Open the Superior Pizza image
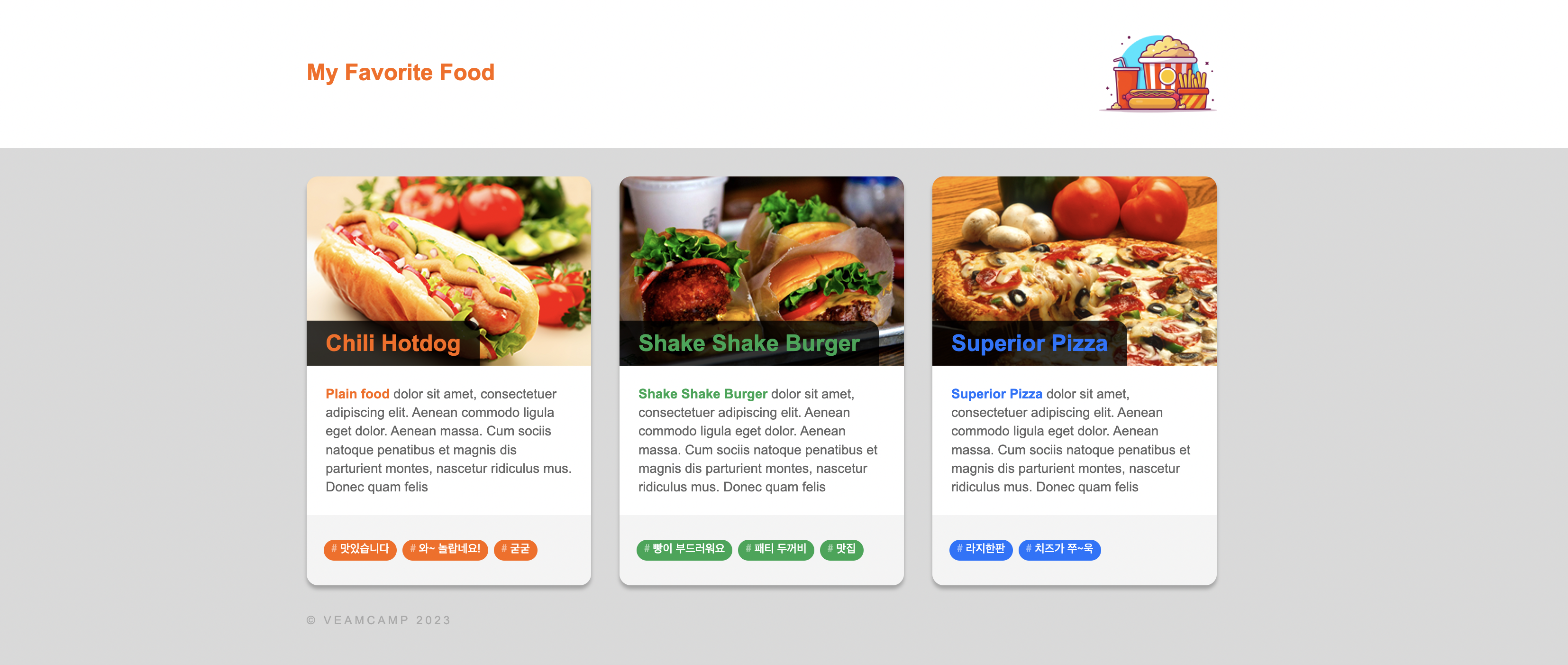Screen dimensions: 1568x665 [x=1075, y=271]
